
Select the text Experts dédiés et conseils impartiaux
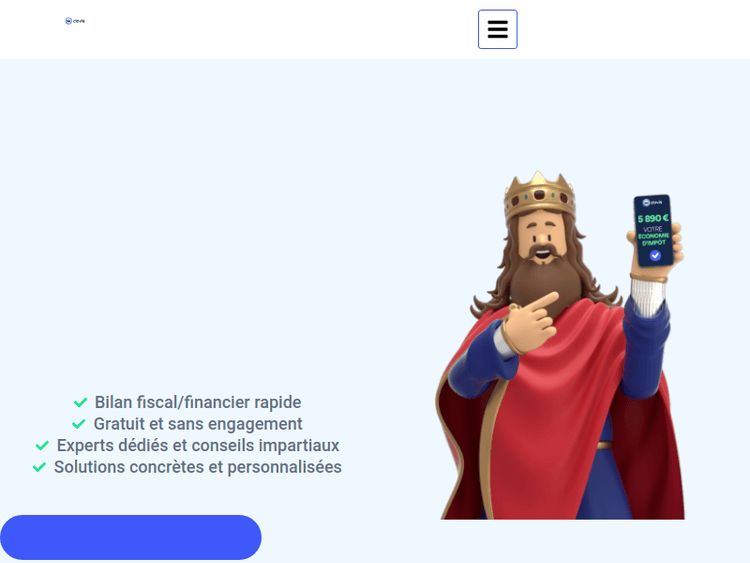pos(198,445)
